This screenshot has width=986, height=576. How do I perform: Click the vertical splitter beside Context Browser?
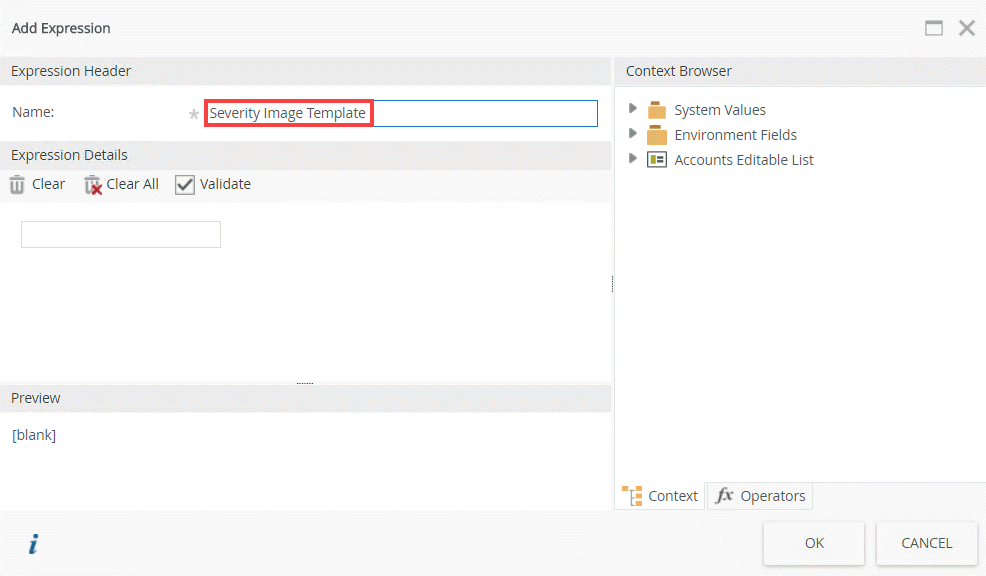[613, 285]
